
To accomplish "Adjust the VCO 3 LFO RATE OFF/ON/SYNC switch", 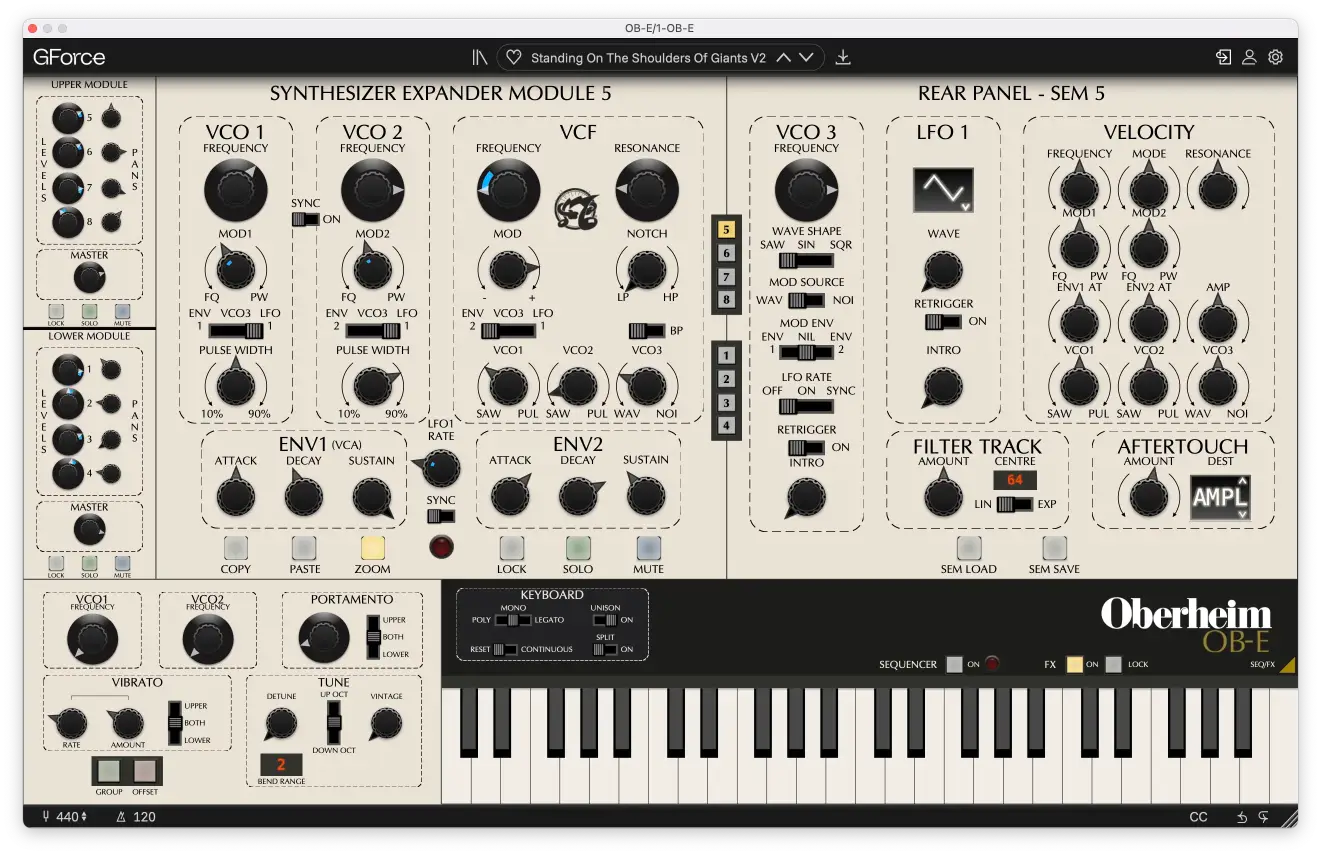I will (x=806, y=406).
